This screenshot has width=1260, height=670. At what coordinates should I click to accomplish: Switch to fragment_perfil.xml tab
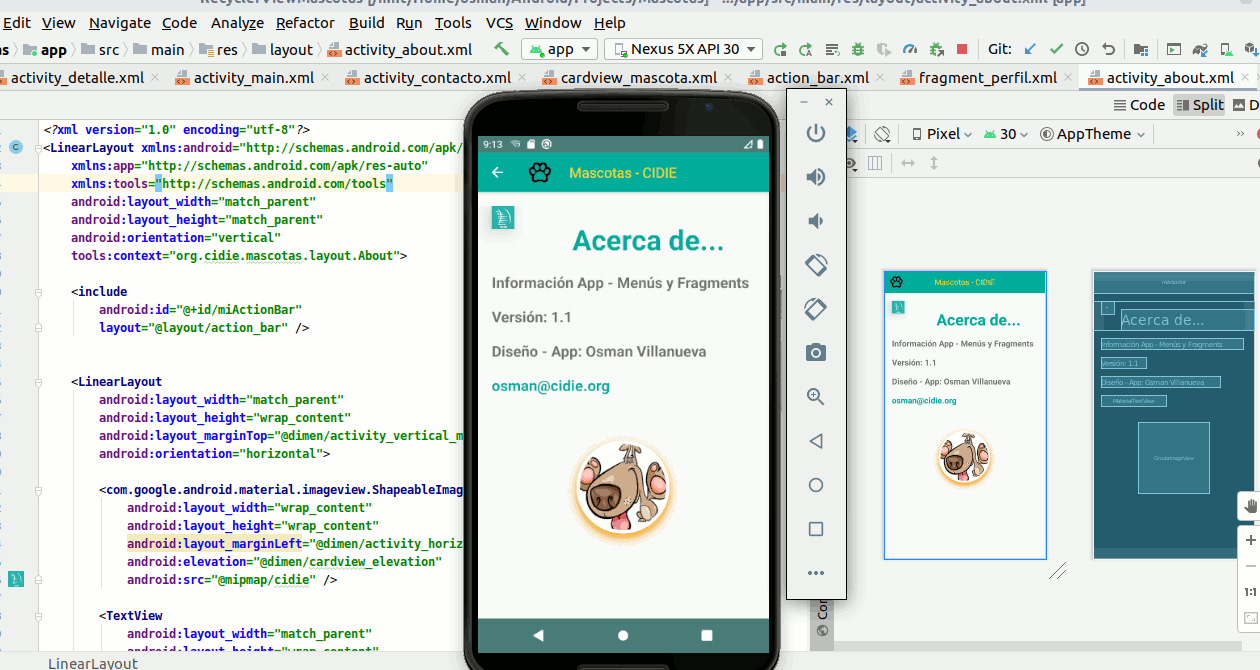click(987, 77)
